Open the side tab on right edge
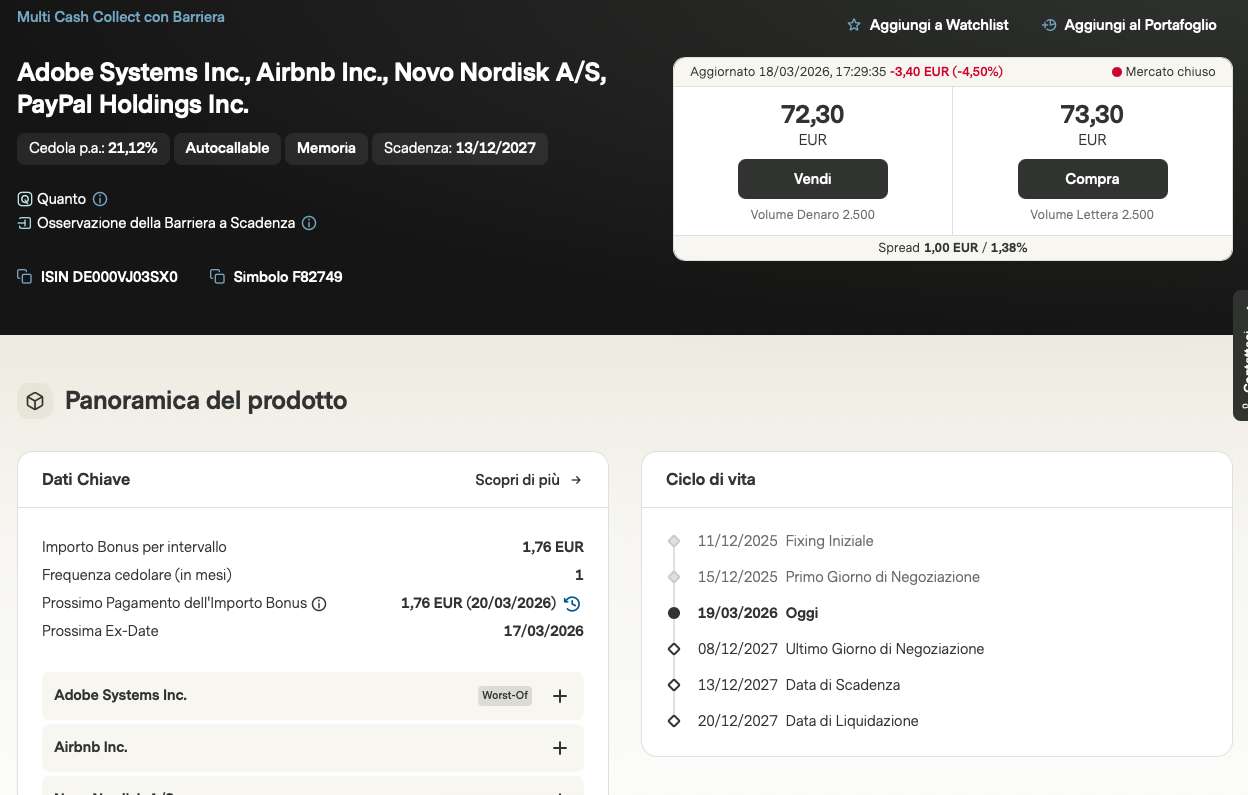This screenshot has height=795, width=1248. (1241, 355)
